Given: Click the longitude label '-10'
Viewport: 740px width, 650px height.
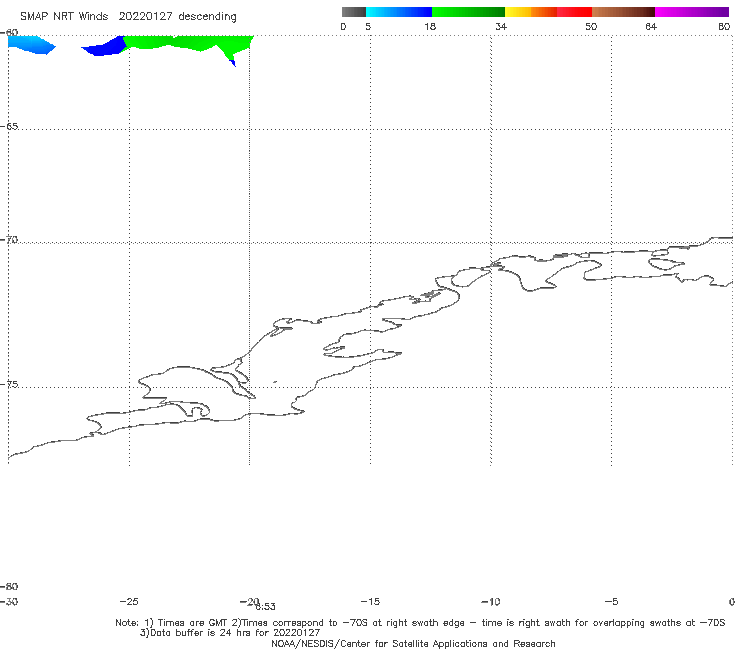Looking at the screenshot, I should pos(491,601).
